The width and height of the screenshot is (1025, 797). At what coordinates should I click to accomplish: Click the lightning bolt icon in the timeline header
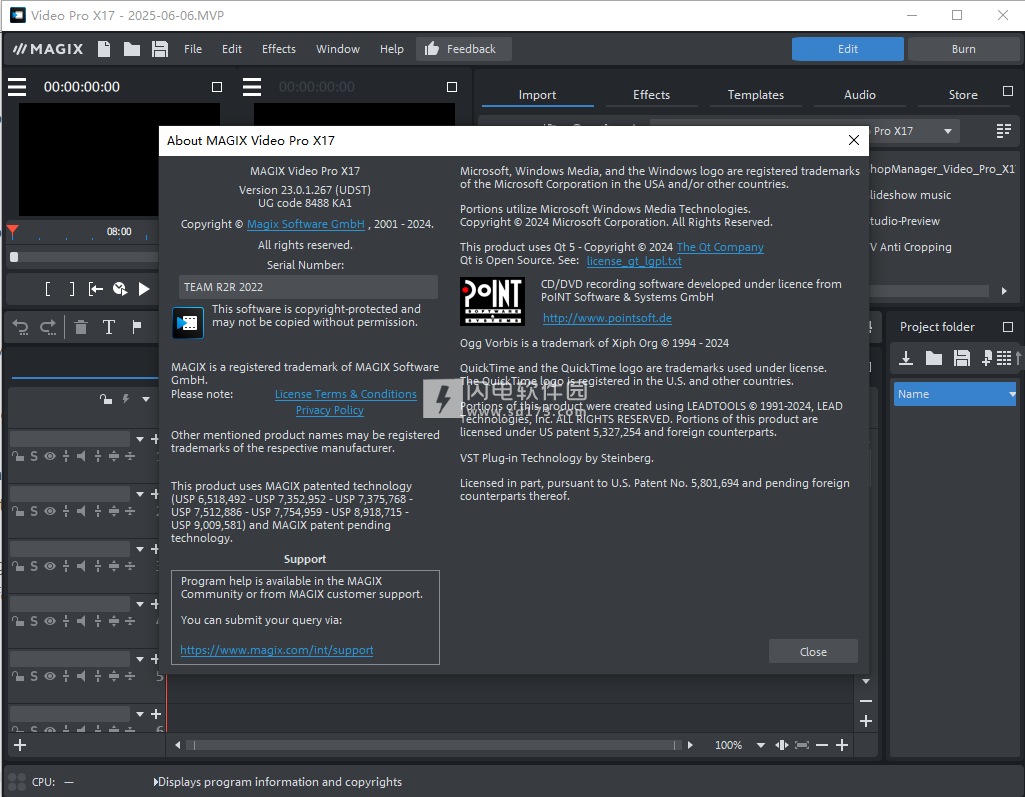click(x=126, y=399)
